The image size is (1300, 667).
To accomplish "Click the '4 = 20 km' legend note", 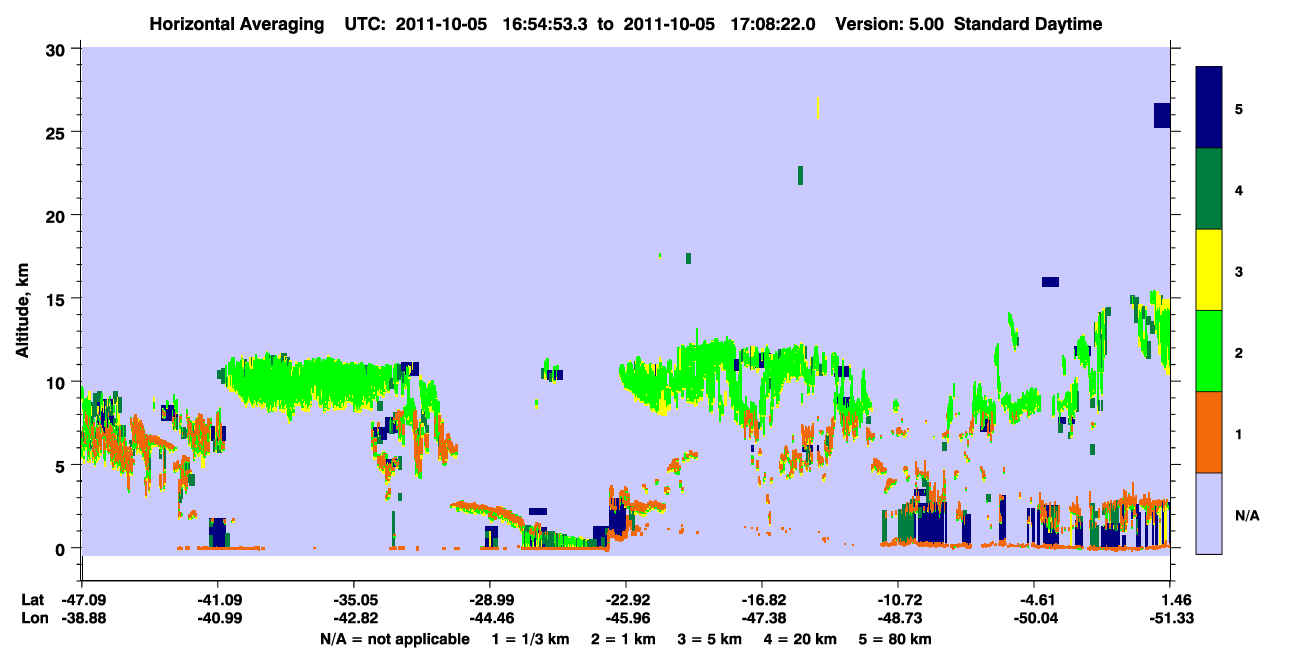I will point(802,639).
